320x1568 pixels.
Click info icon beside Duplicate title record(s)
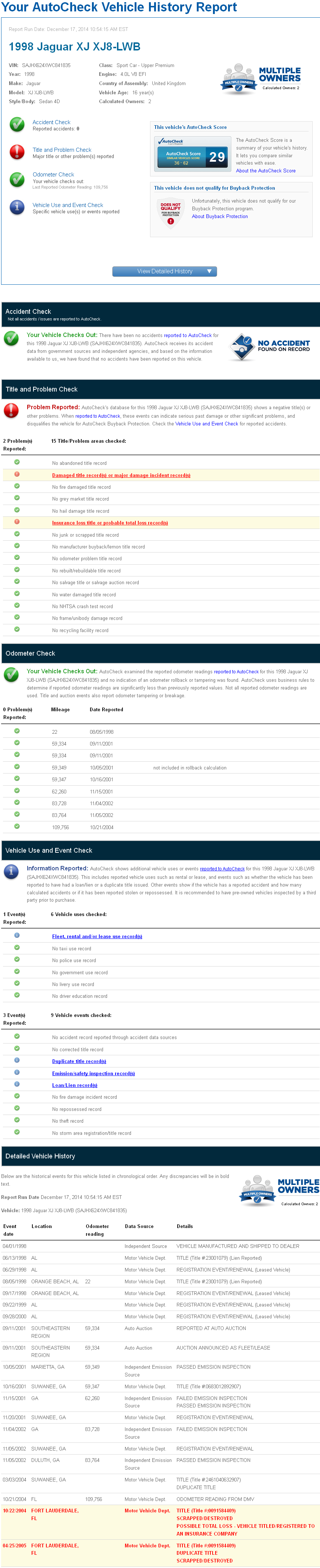coord(17,1060)
